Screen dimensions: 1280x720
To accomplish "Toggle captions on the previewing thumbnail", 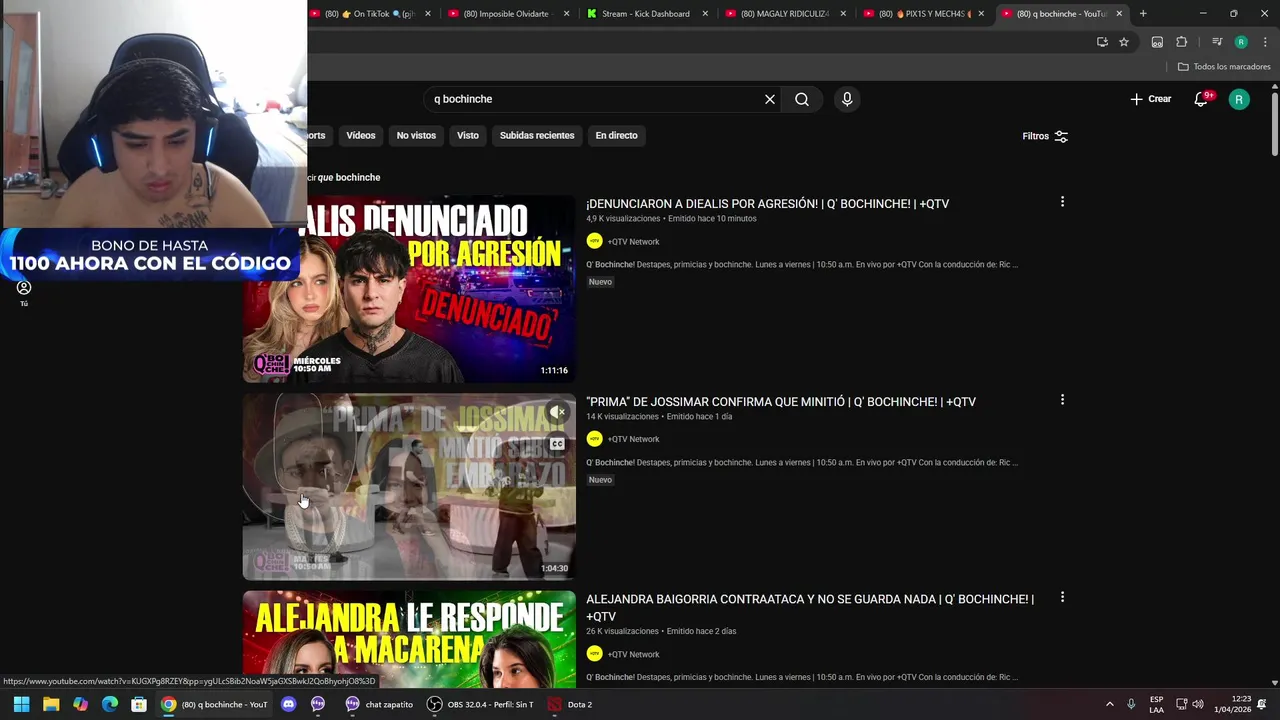I will point(557,443).
